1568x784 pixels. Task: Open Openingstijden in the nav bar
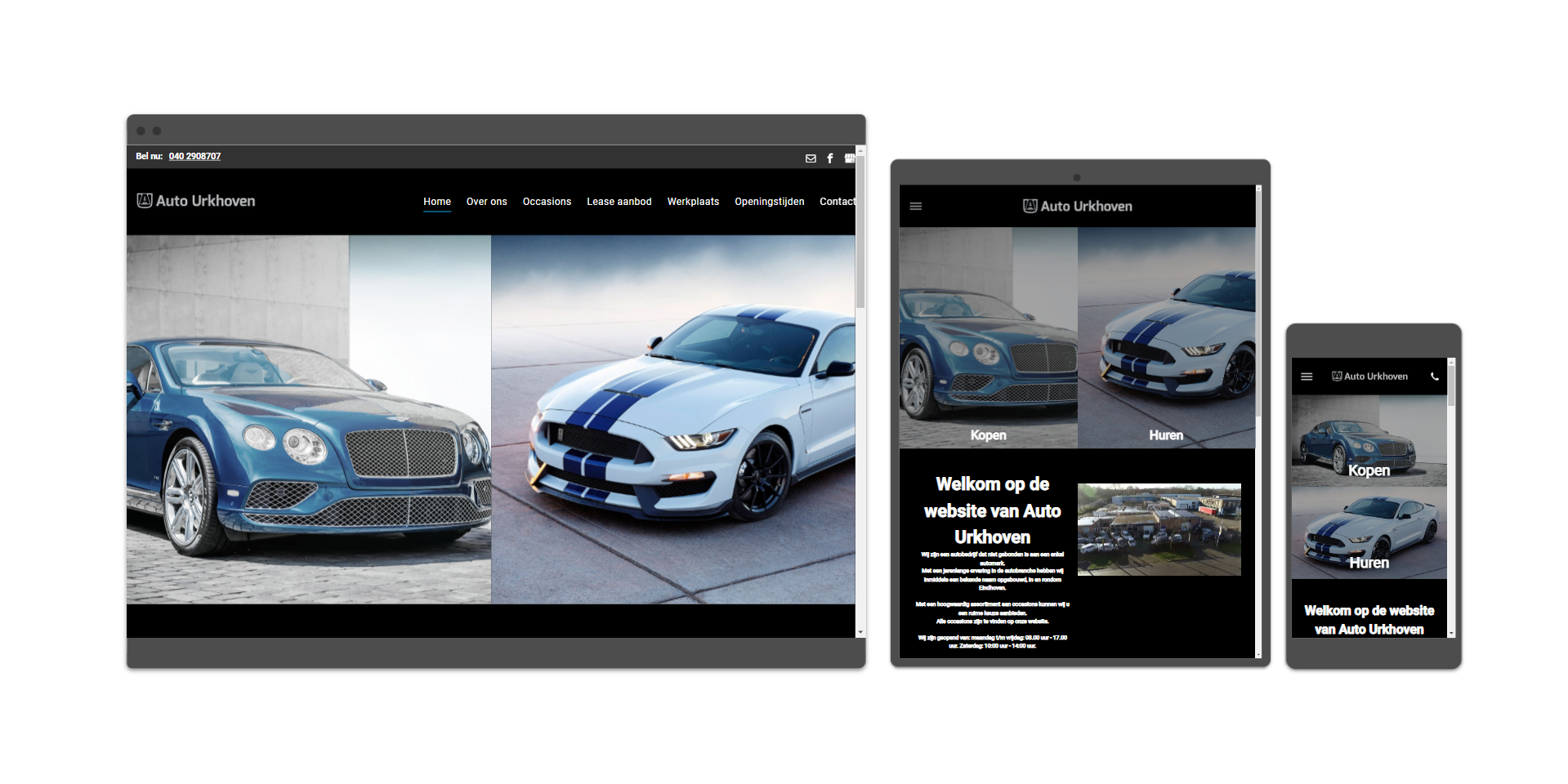coord(769,202)
